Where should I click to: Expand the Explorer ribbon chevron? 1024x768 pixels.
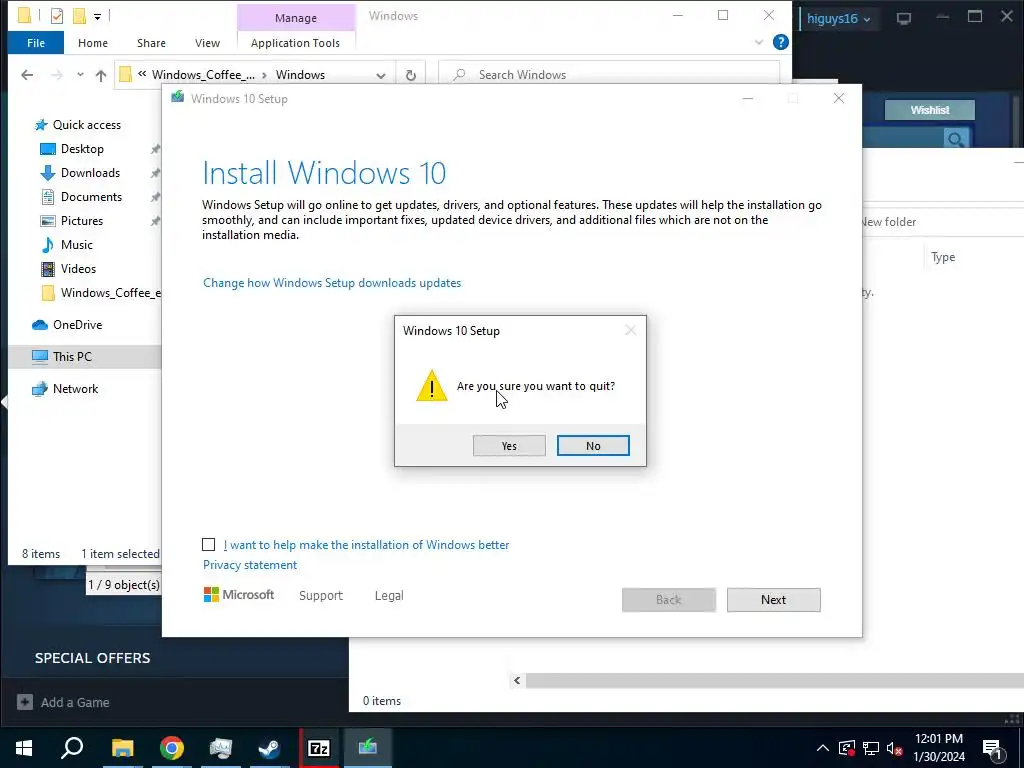759,42
